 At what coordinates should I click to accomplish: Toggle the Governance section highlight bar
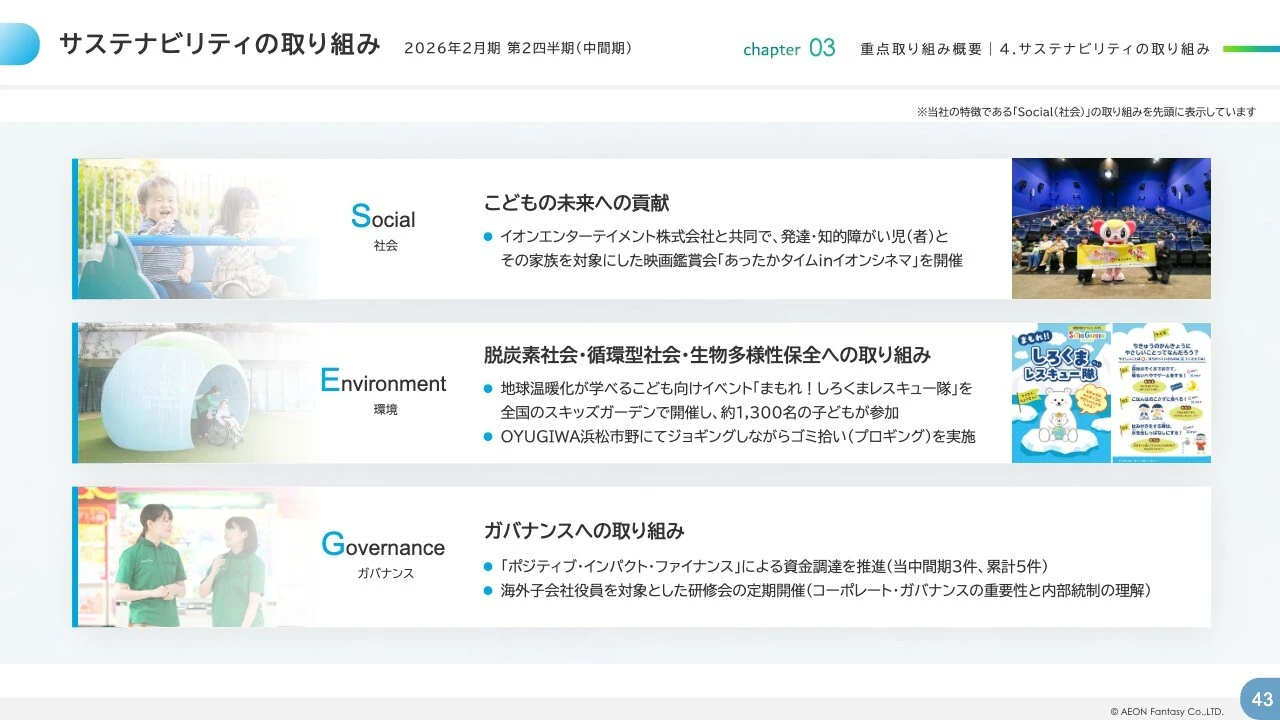[73, 557]
